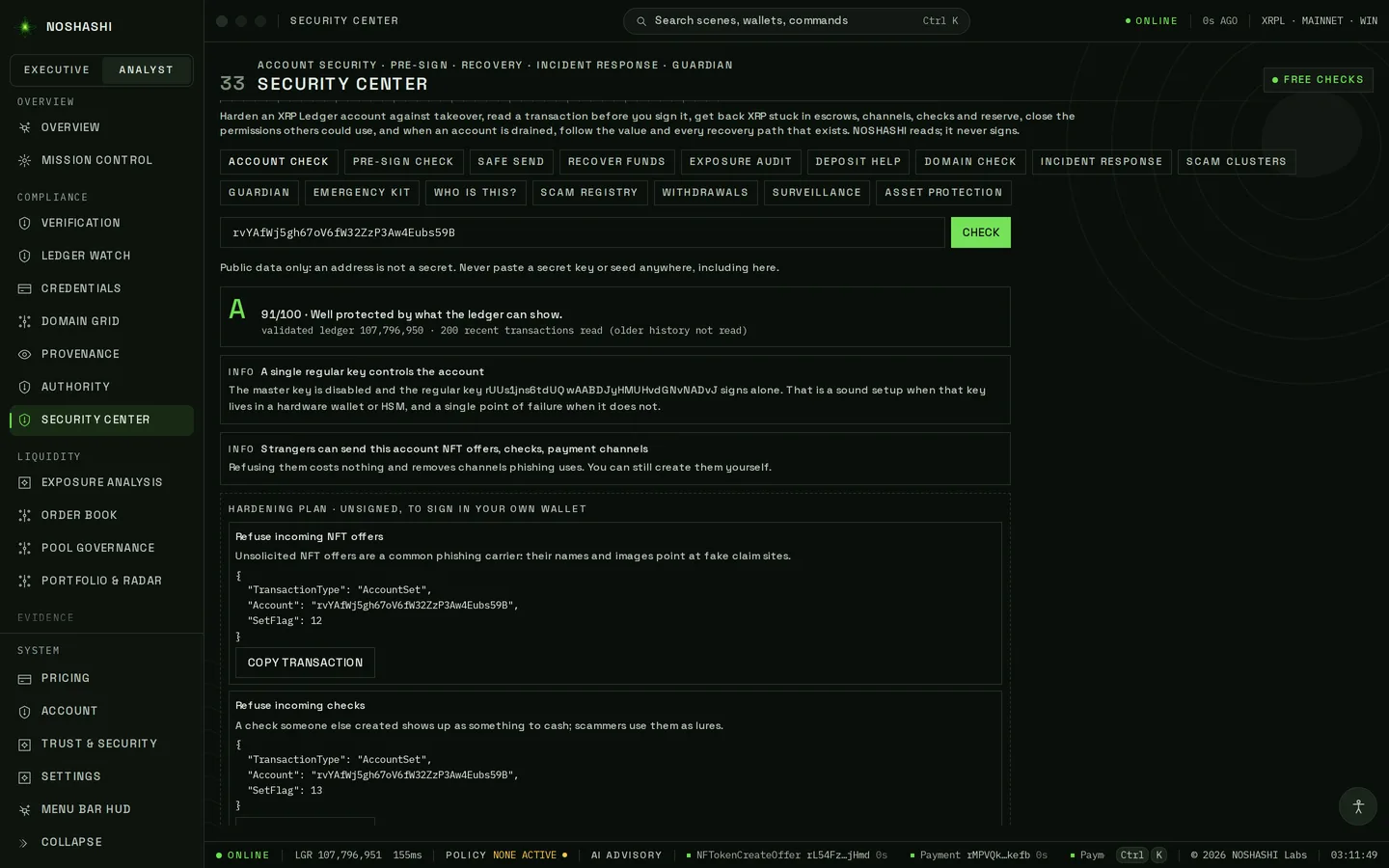
Task: Click the top search bar
Action: [797, 21]
